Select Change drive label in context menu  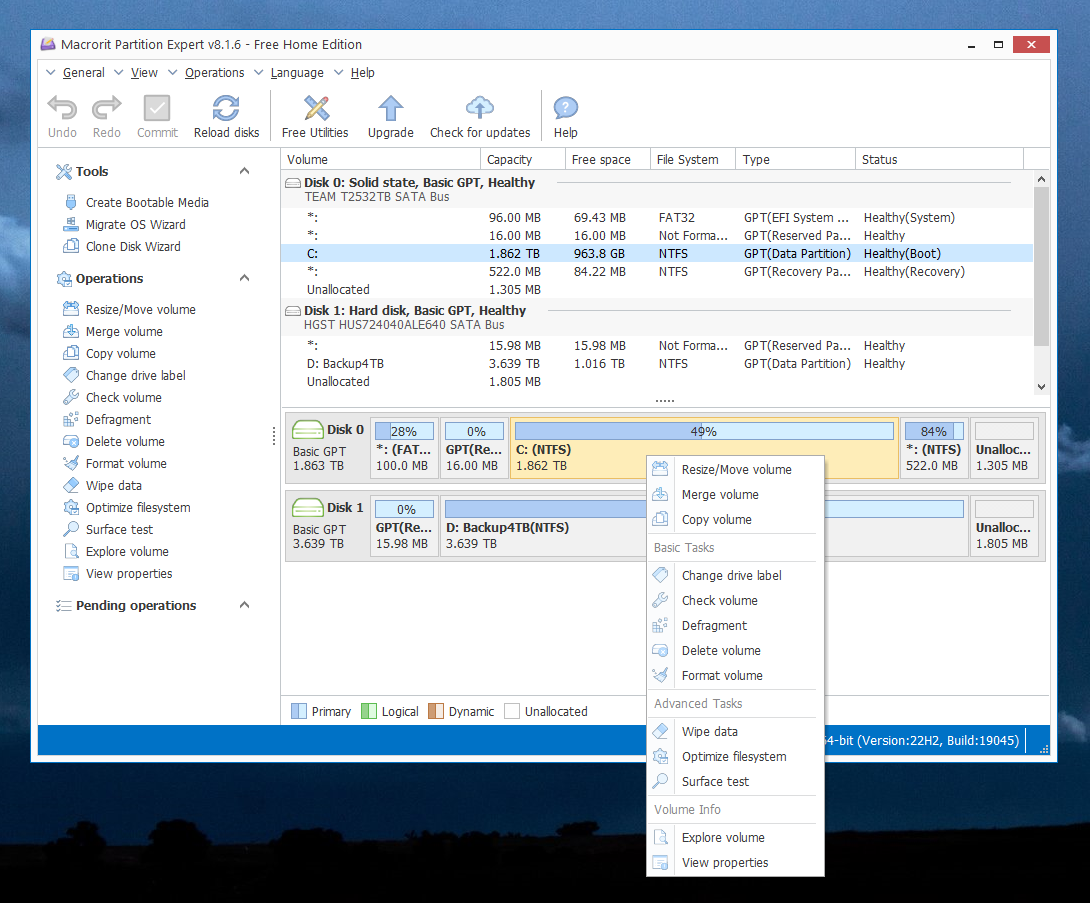click(735, 575)
